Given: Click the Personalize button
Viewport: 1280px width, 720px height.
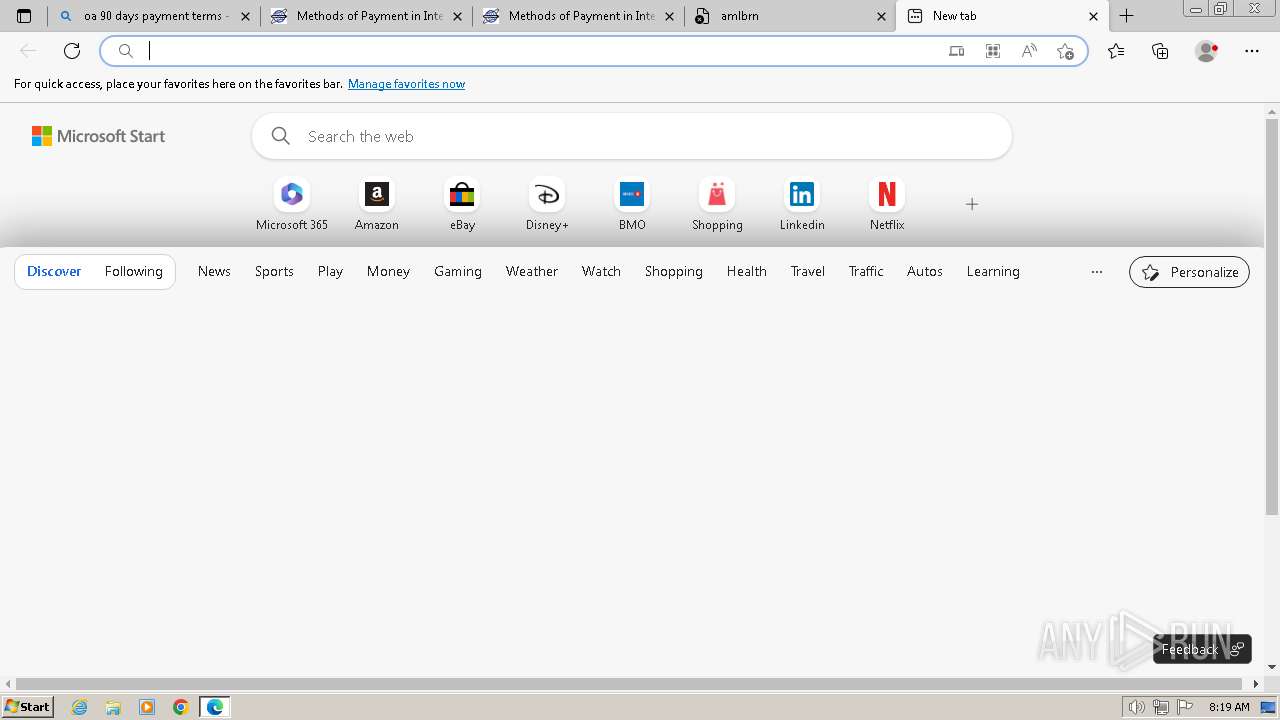Looking at the screenshot, I should (1189, 272).
